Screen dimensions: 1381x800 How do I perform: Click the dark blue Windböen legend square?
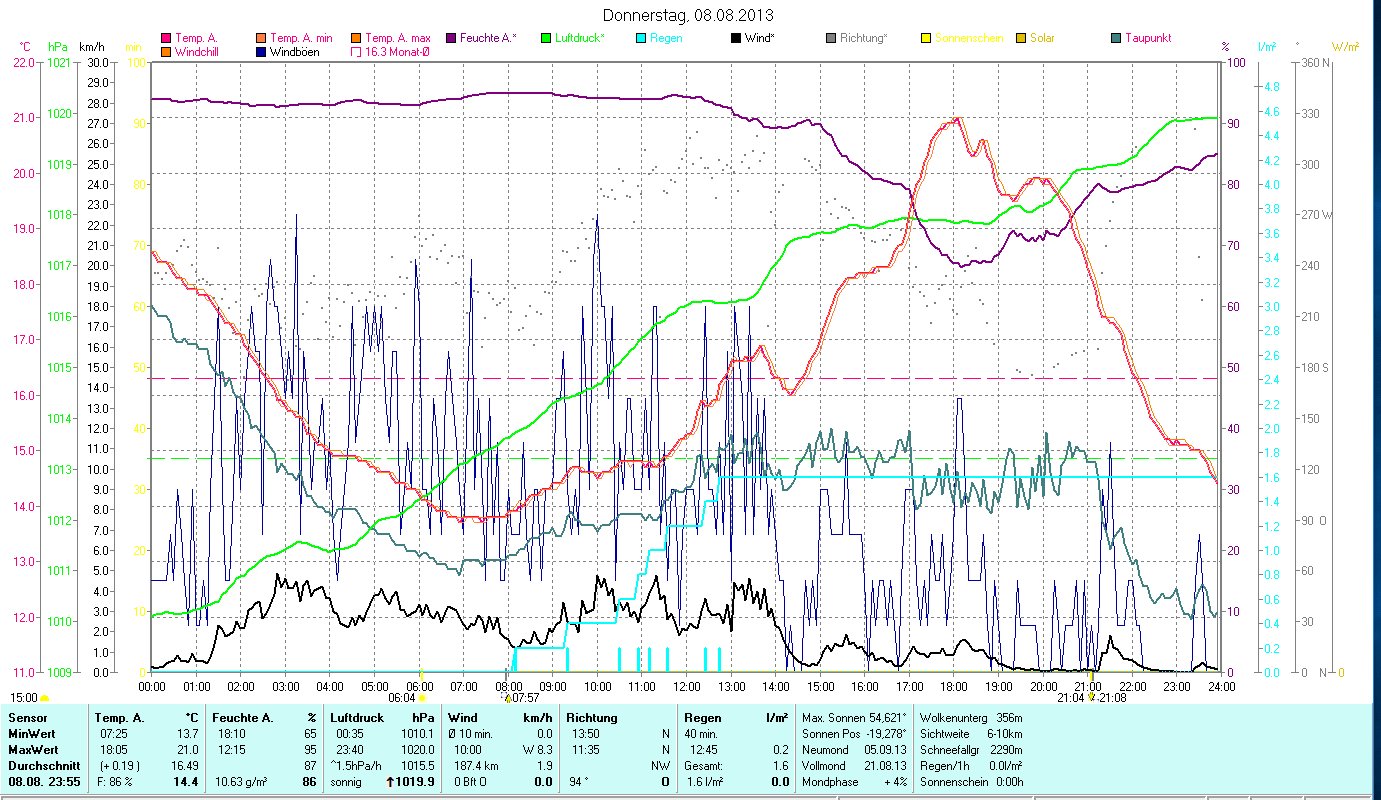point(262,52)
